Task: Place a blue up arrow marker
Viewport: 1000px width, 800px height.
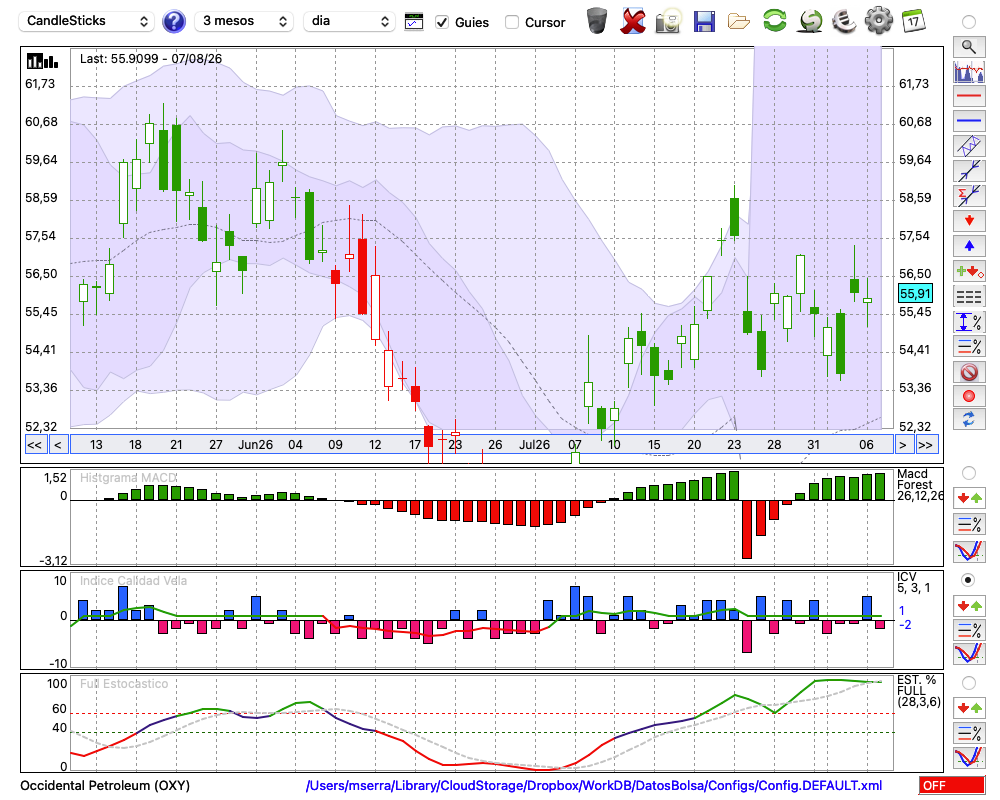Action: tap(969, 246)
